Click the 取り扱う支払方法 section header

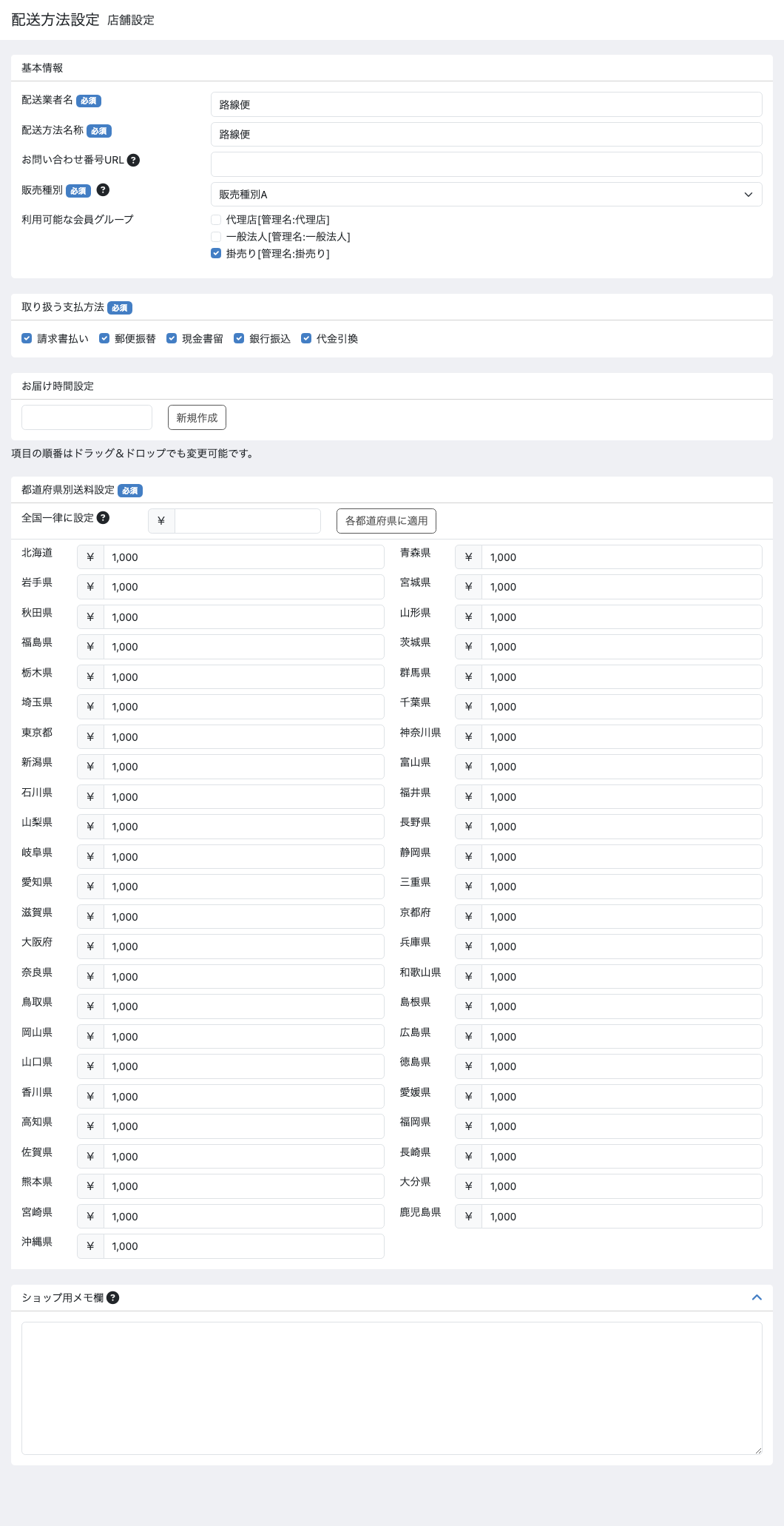point(63,307)
